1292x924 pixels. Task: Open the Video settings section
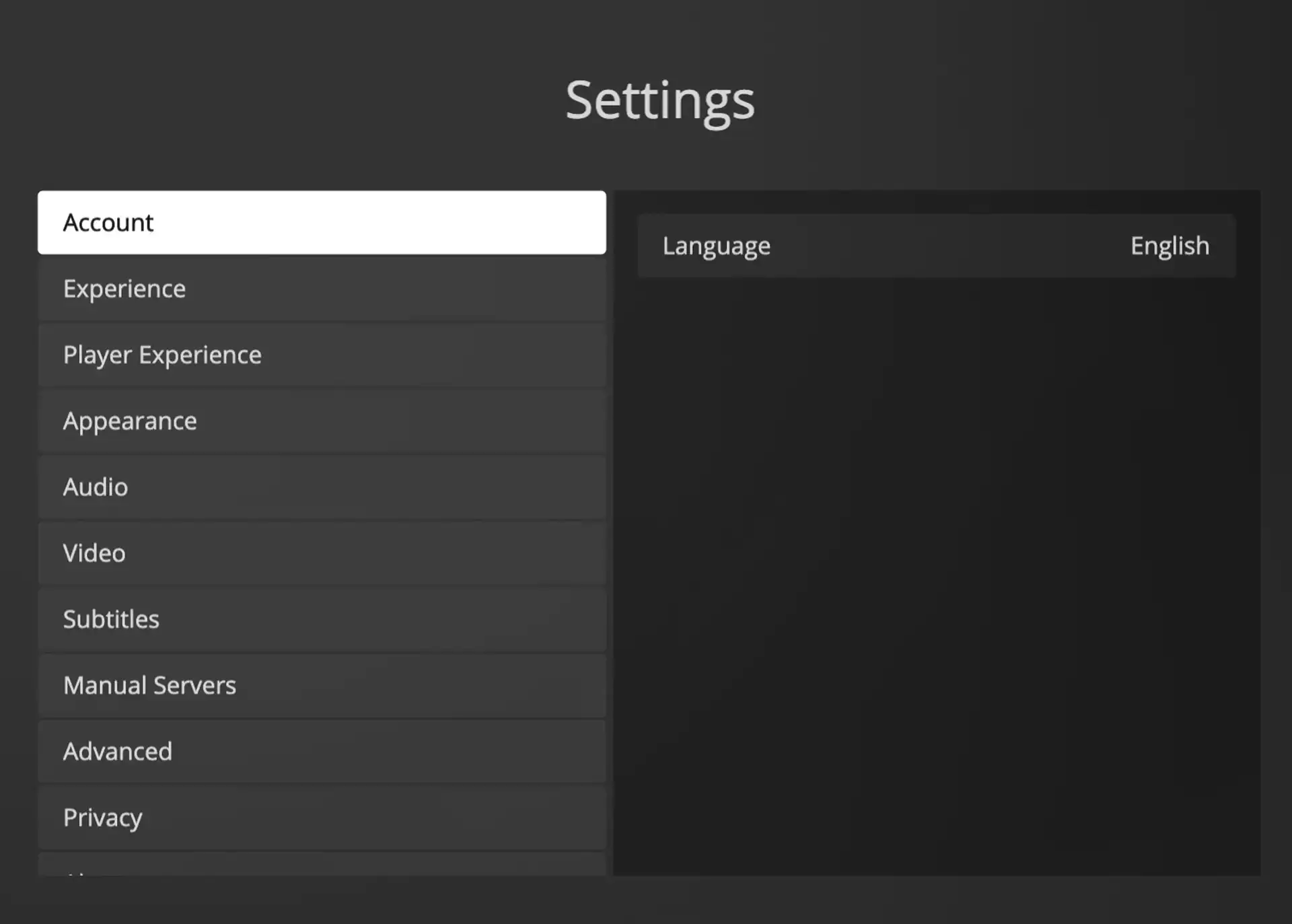coord(323,553)
